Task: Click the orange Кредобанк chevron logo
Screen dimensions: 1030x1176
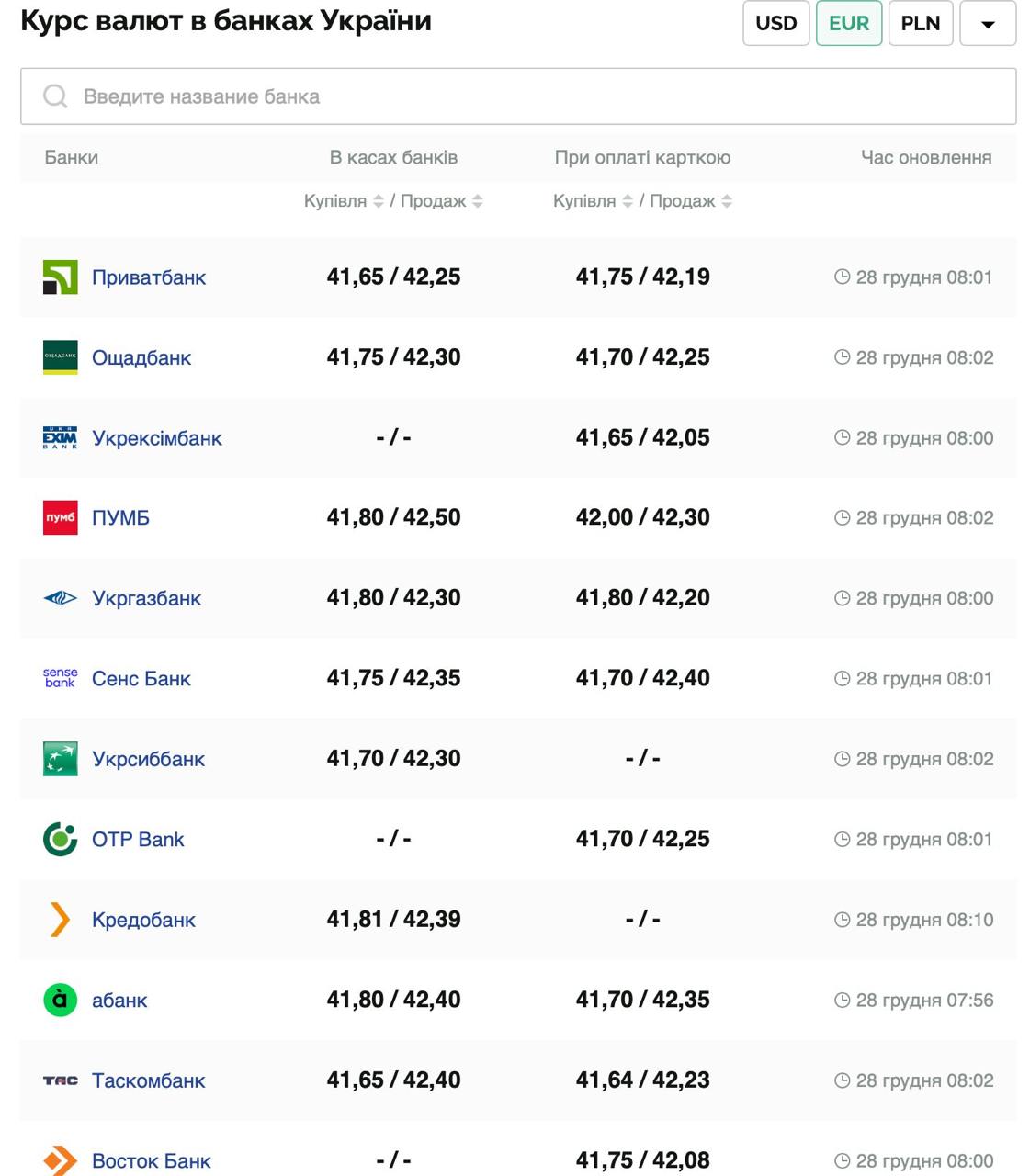Action: [60, 920]
